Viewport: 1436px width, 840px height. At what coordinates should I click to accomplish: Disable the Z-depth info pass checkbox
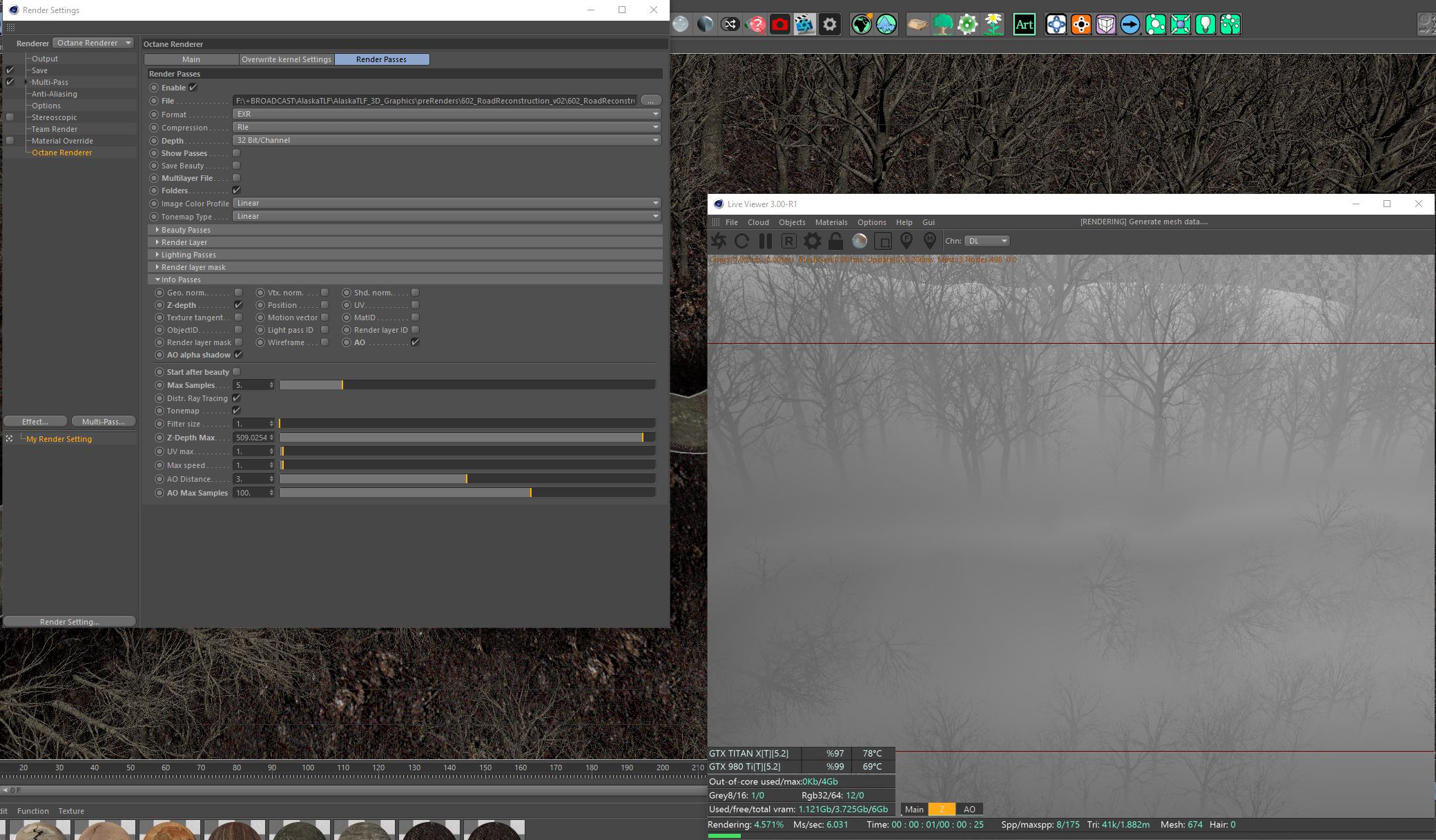pos(238,305)
